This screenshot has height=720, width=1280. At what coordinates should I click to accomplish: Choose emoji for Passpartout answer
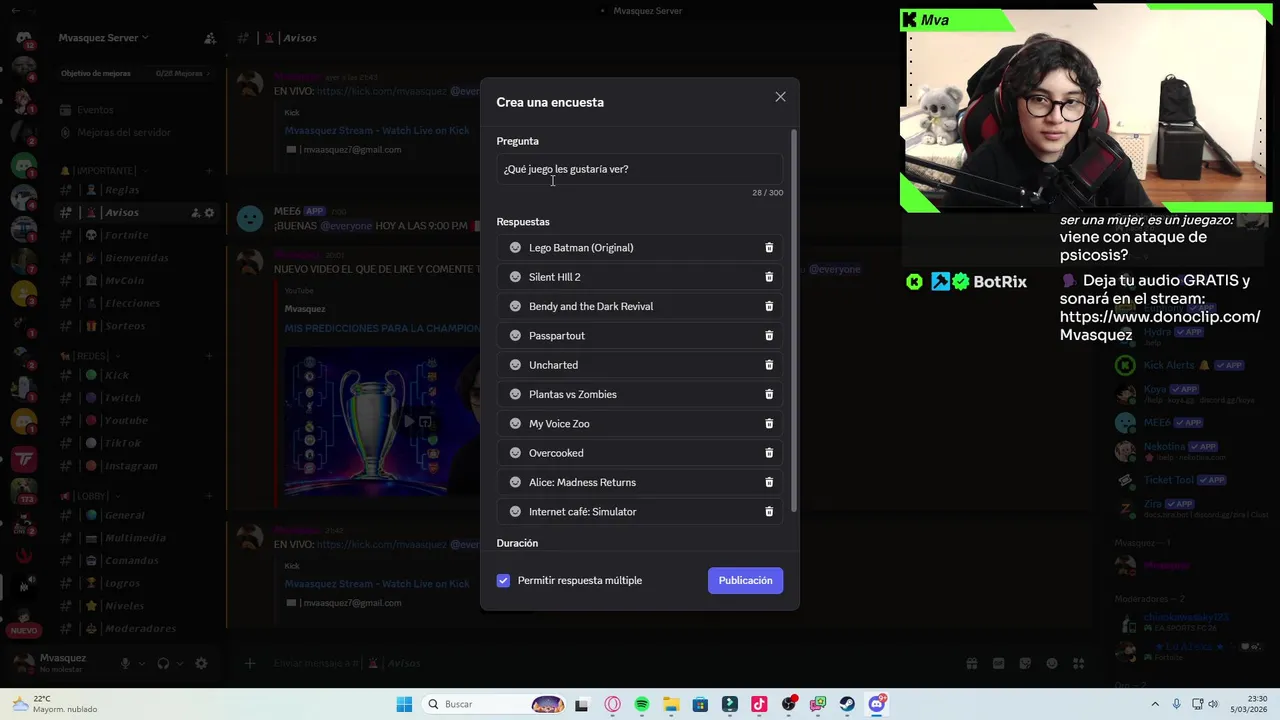pyautogui.click(x=515, y=336)
